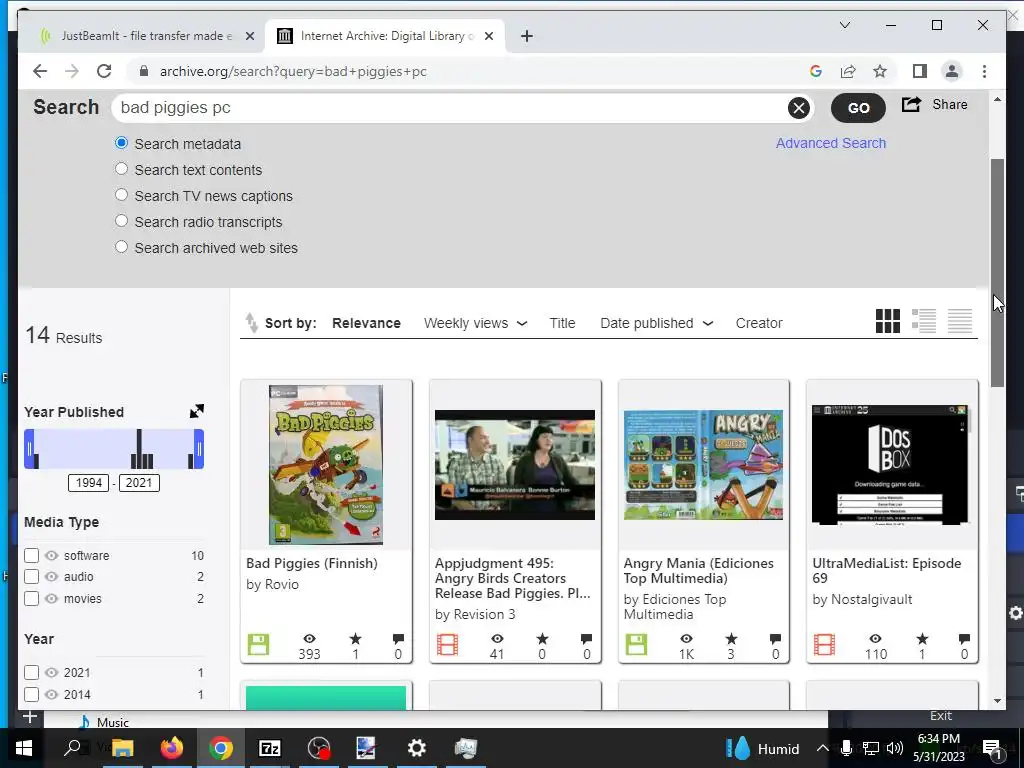The image size is (1024, 768).
Task: Select Search radio transcripts option
Action: pyautogui.click(x=121, y=221)
